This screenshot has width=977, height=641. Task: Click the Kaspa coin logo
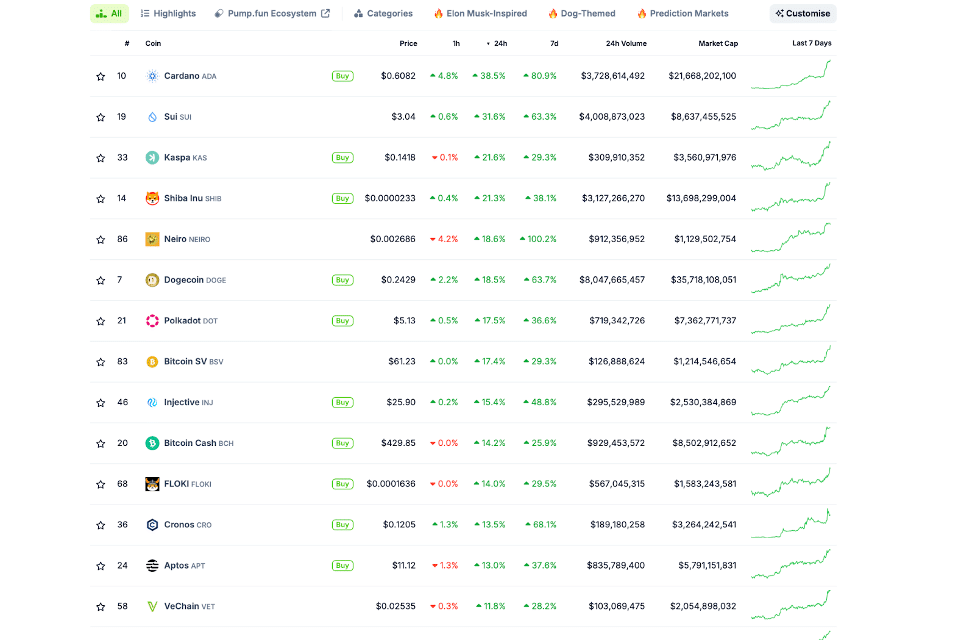(152, 158)
